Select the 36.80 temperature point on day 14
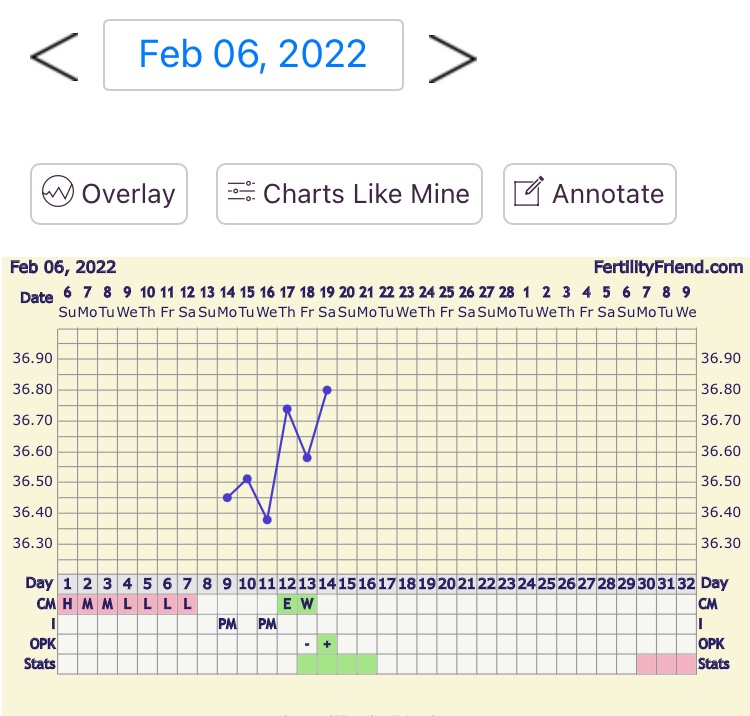 coord(327,390)
